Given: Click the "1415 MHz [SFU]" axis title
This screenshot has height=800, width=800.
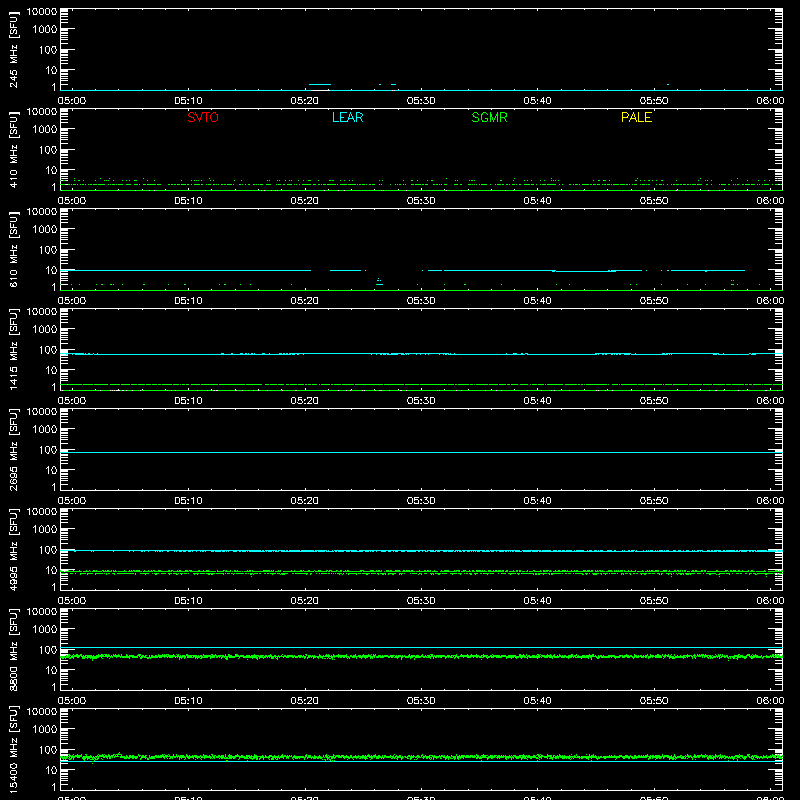Looking at the screenshot, I should (13, 349).
